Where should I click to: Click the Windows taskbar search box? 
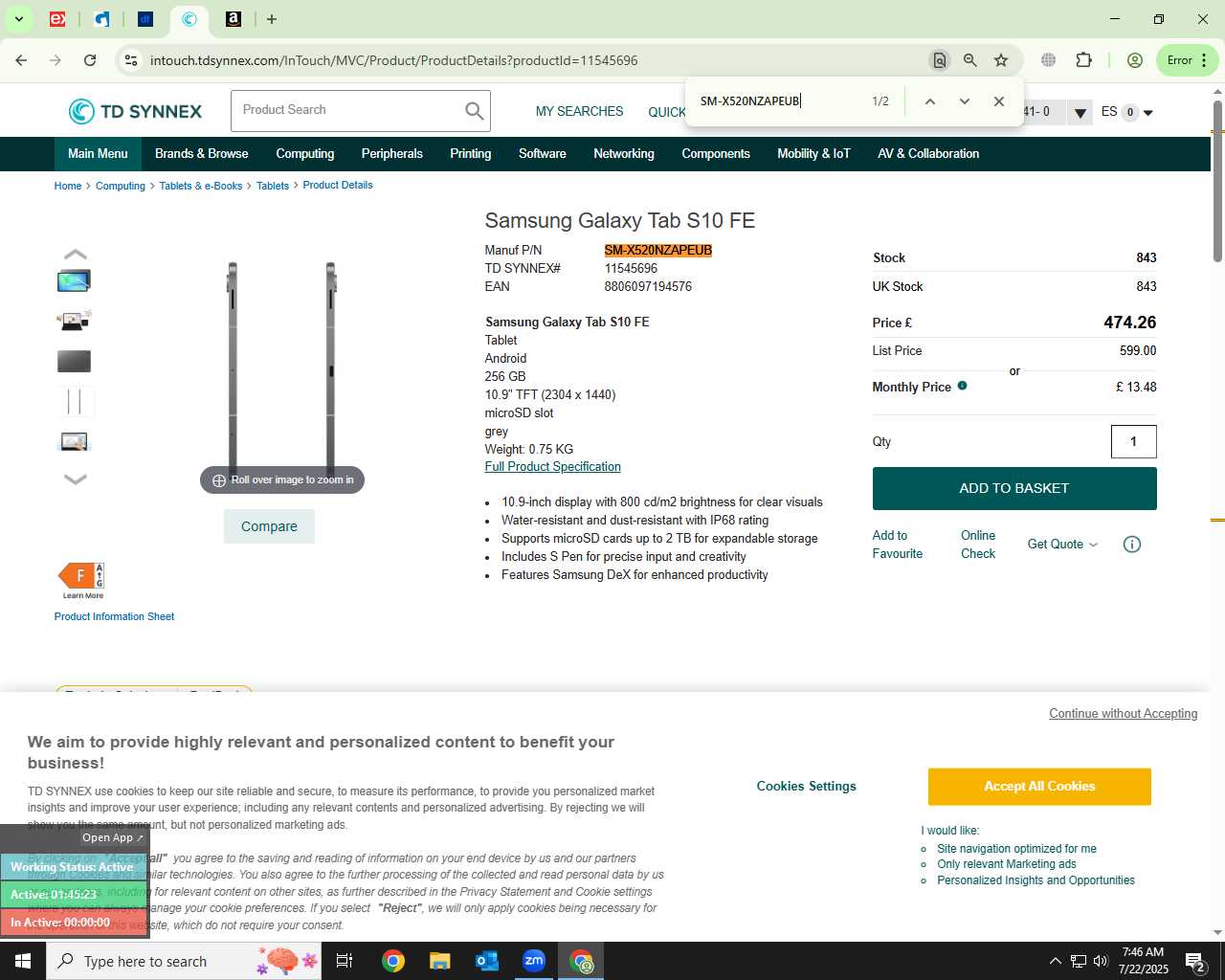(182, 961)
